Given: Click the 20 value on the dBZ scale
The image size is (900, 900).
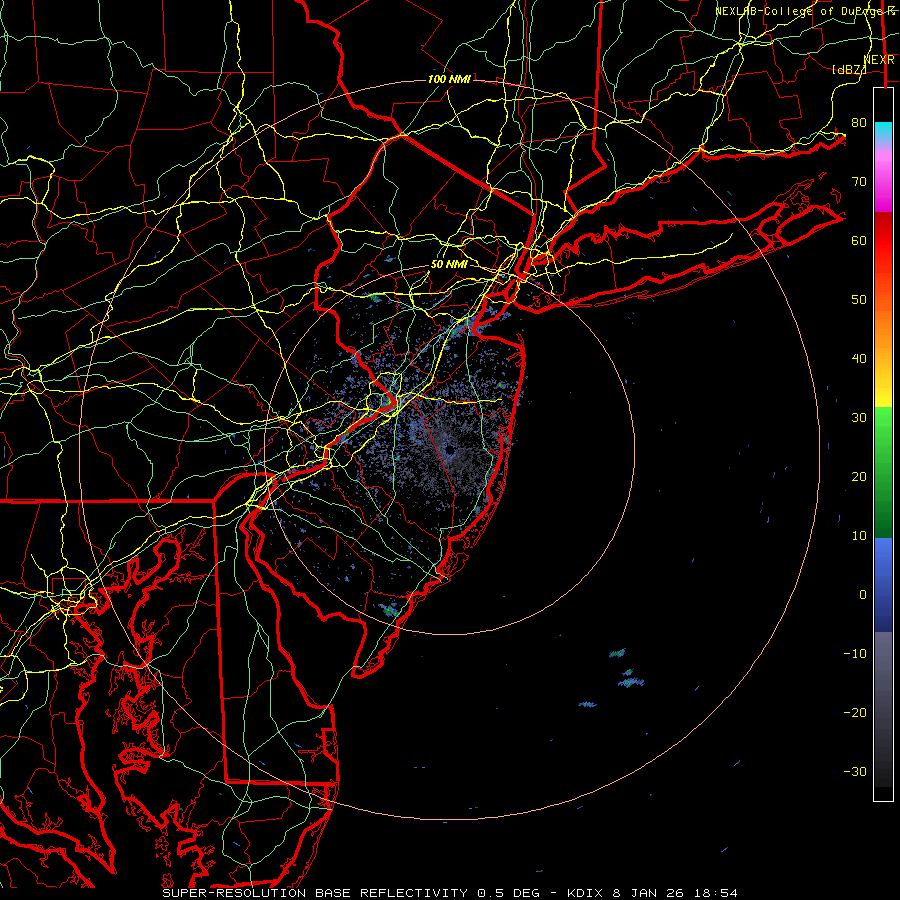Looking at the screenshot, I should [x=859, y=476].
